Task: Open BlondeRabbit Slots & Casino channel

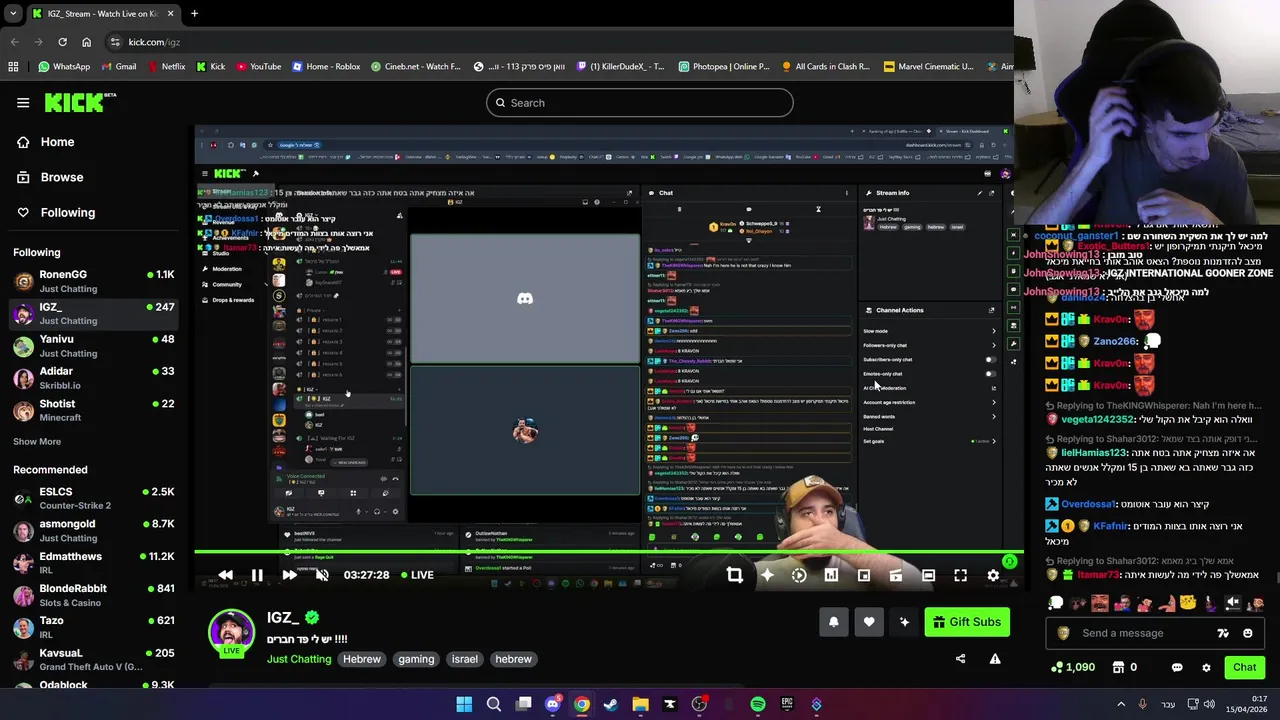Action: click(x=95, y=595)
